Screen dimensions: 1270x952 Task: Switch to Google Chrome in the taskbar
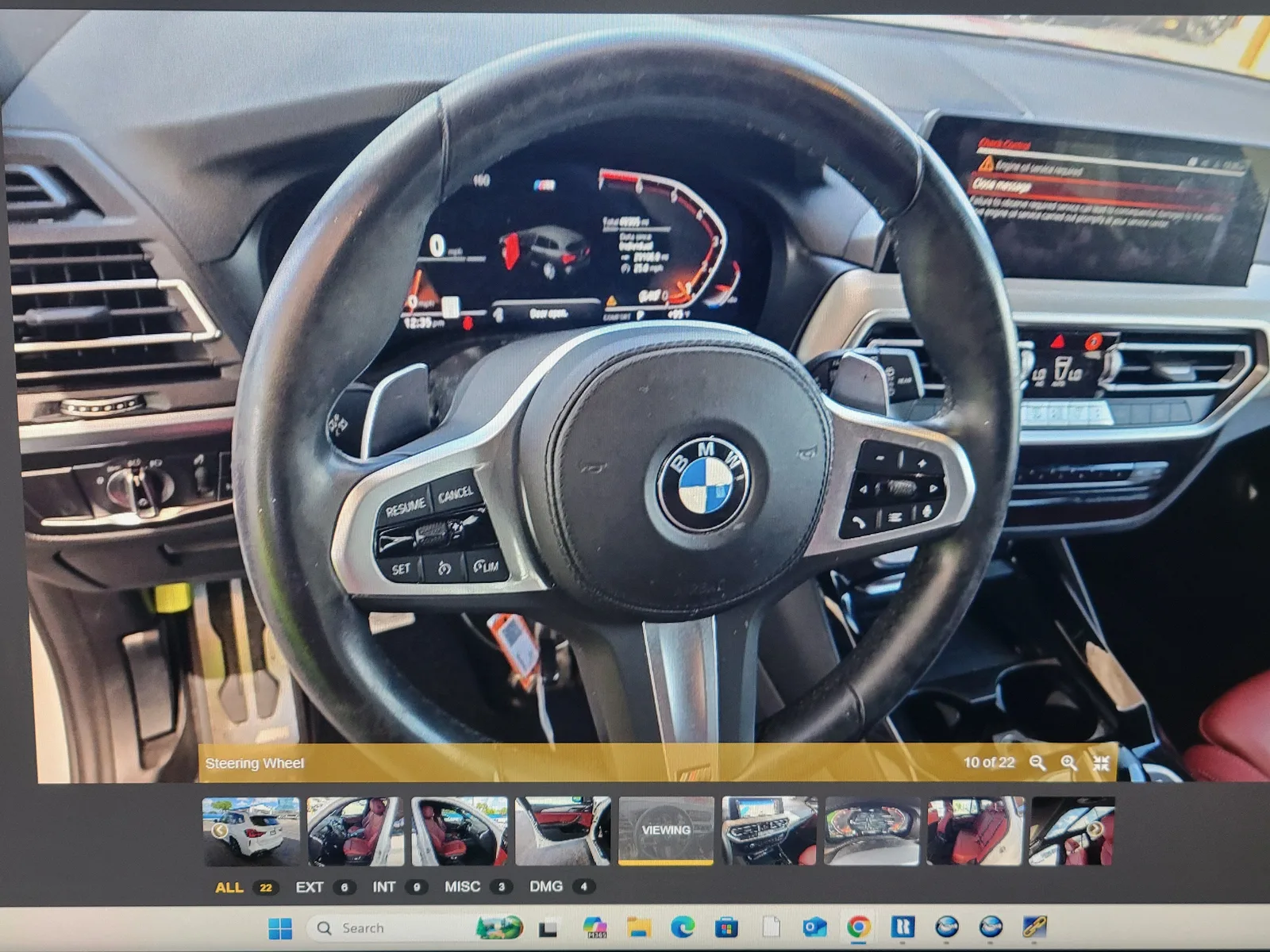858,927
